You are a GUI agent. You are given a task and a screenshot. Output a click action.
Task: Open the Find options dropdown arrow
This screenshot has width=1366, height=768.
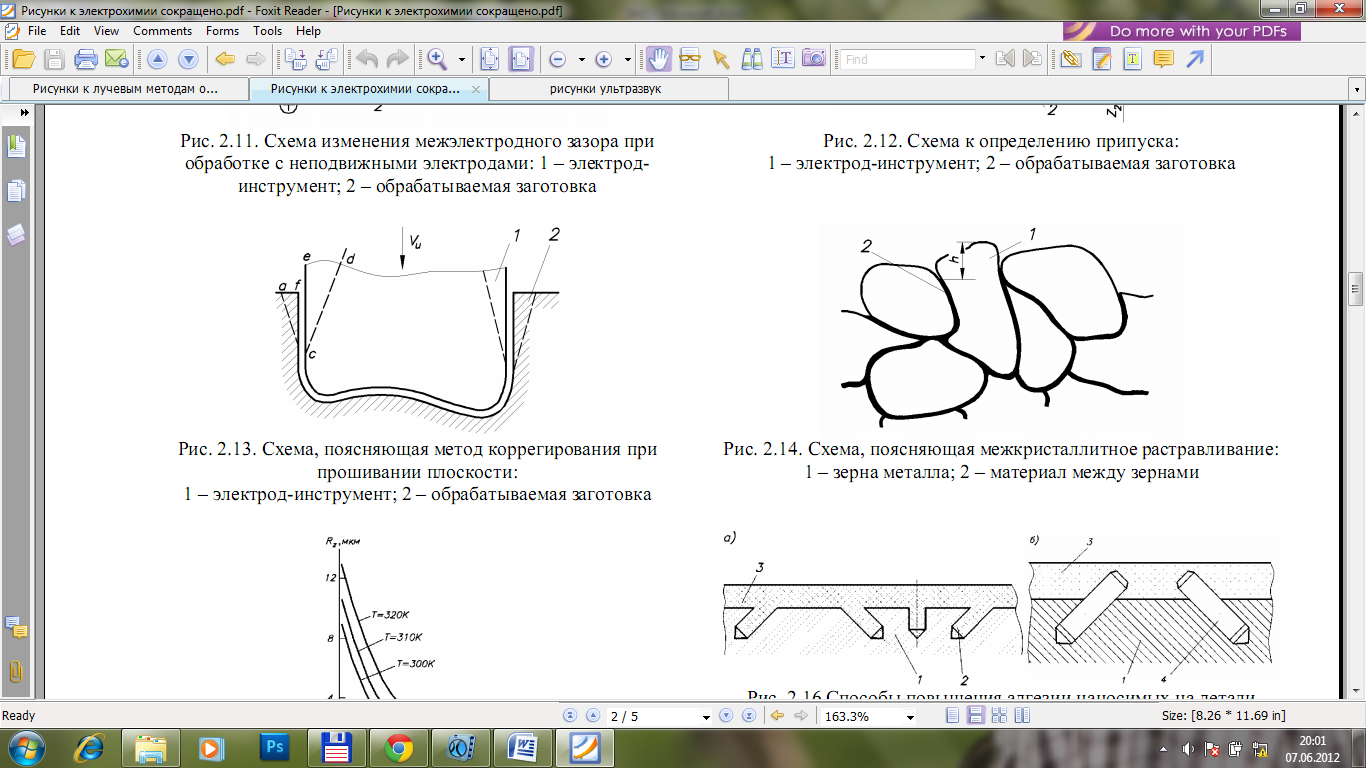(x=982, y=60)
